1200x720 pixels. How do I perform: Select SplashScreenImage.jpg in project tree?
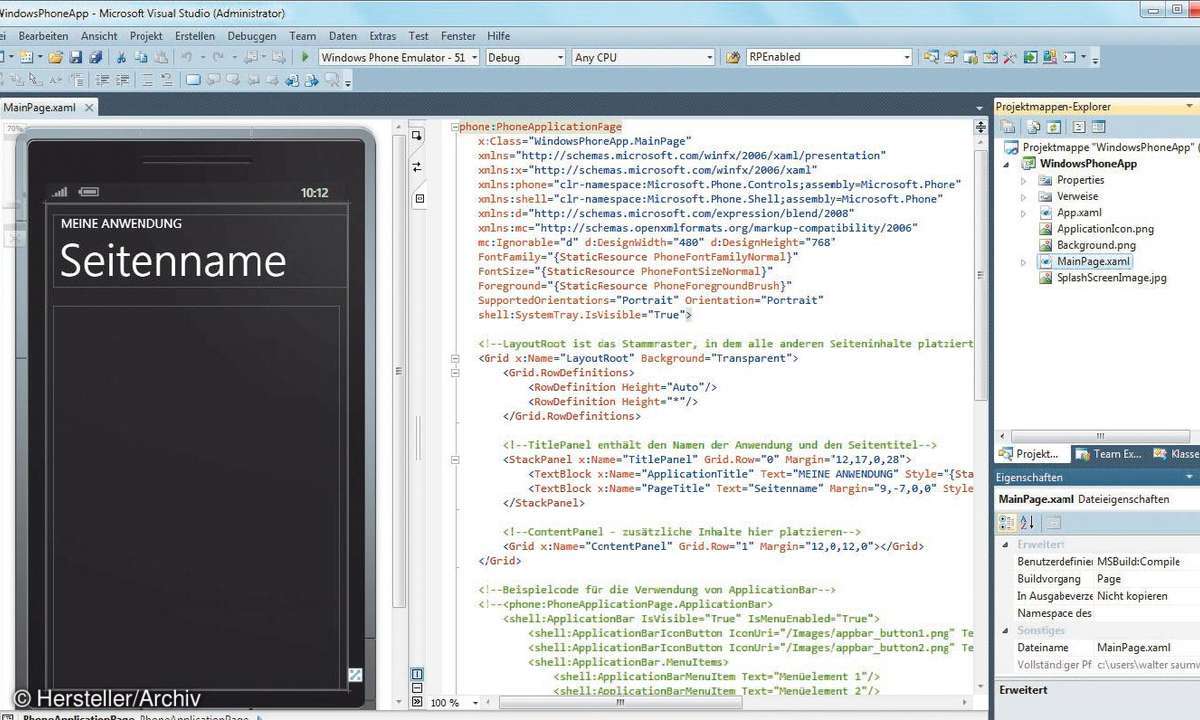point(1111,278)
